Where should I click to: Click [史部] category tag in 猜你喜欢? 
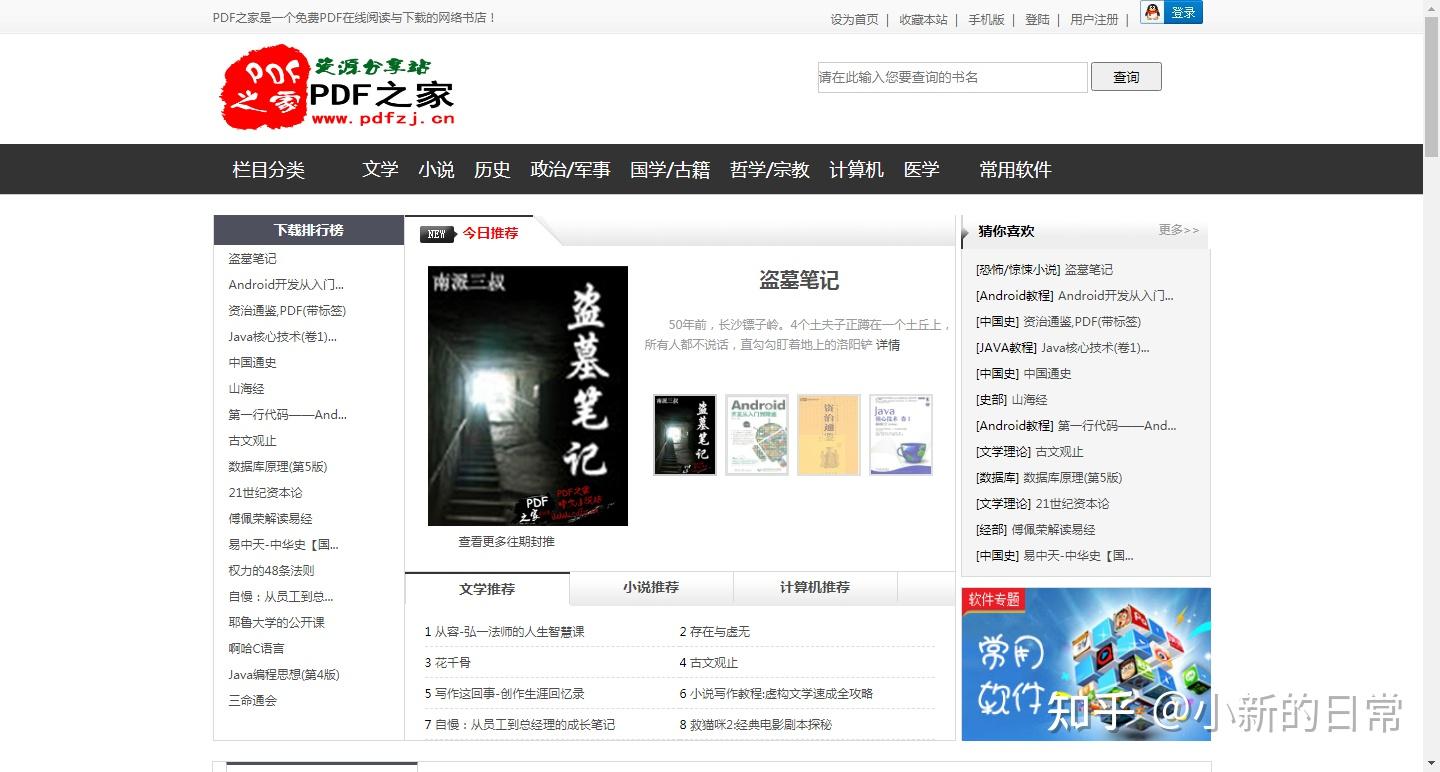click(991, 400)
